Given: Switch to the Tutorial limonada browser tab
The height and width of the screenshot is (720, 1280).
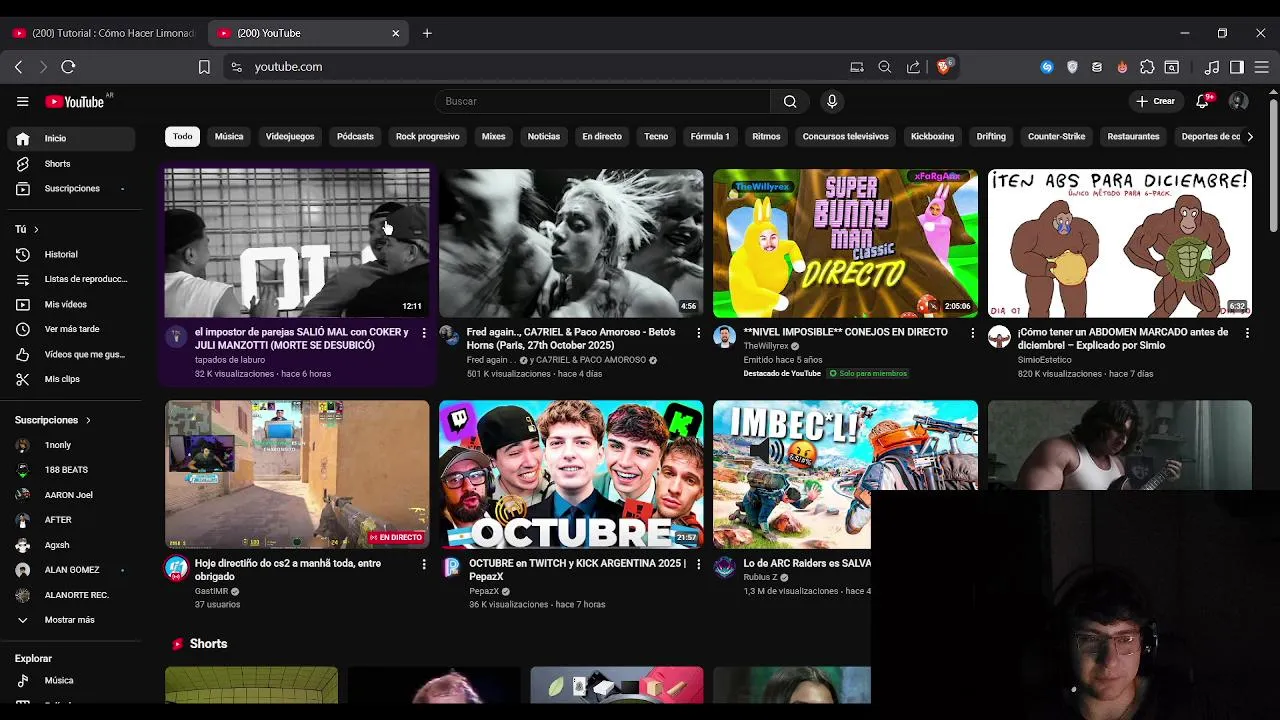Looking at the screenshot, I should pos(103,33).
